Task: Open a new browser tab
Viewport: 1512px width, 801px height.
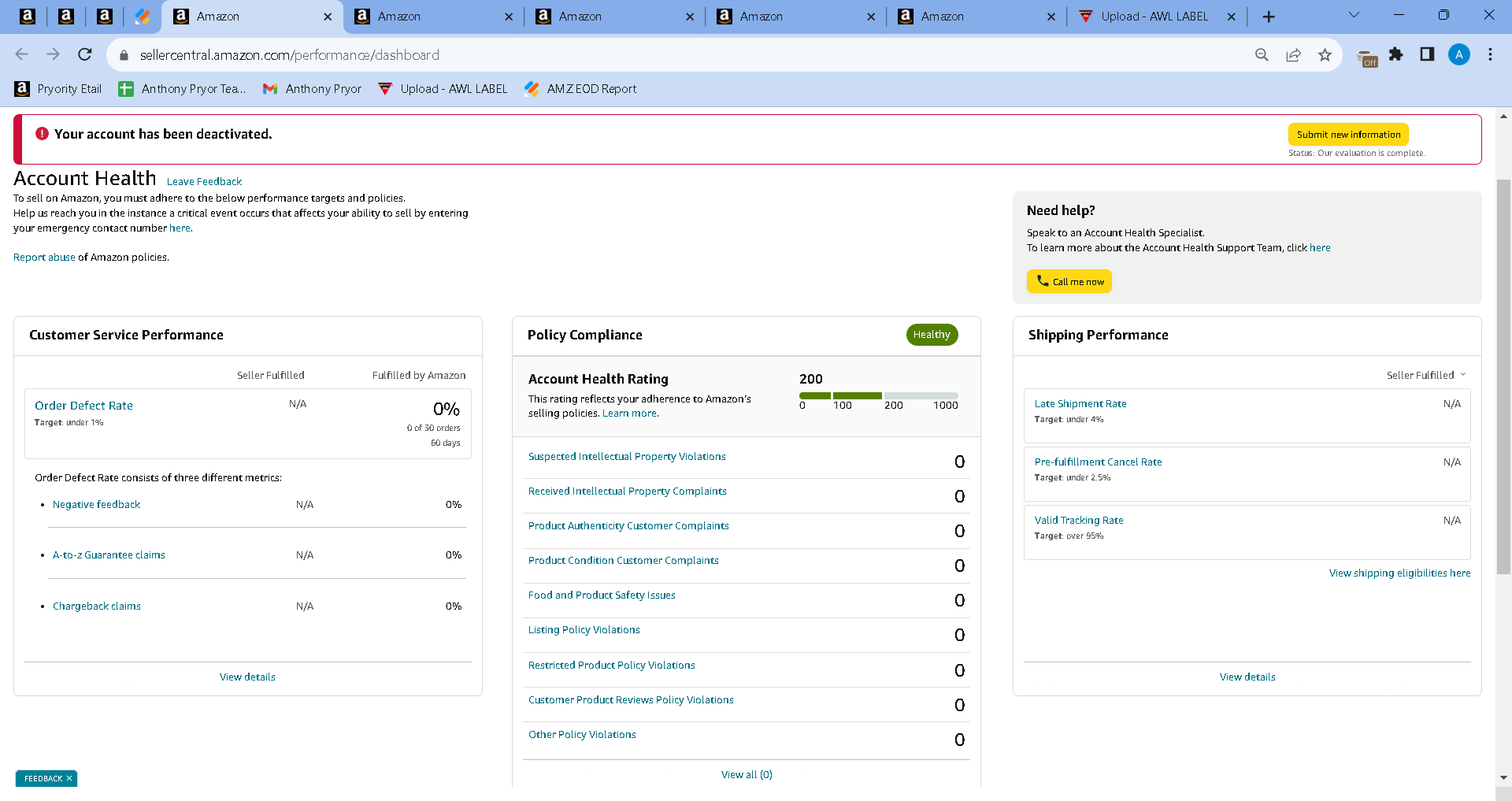Action: pyautogui.click(x=1269, y=17)
